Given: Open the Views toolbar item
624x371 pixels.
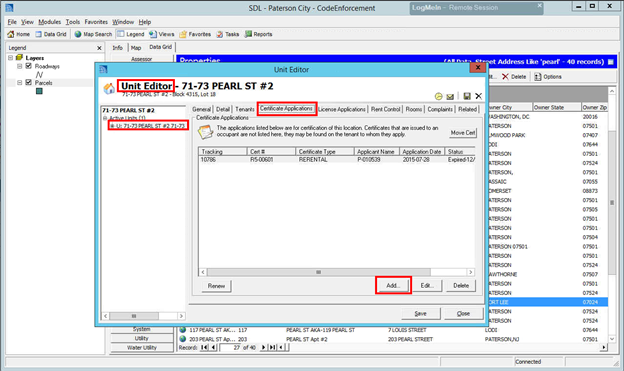Looking at the screenshot, I should pos(162,34).
